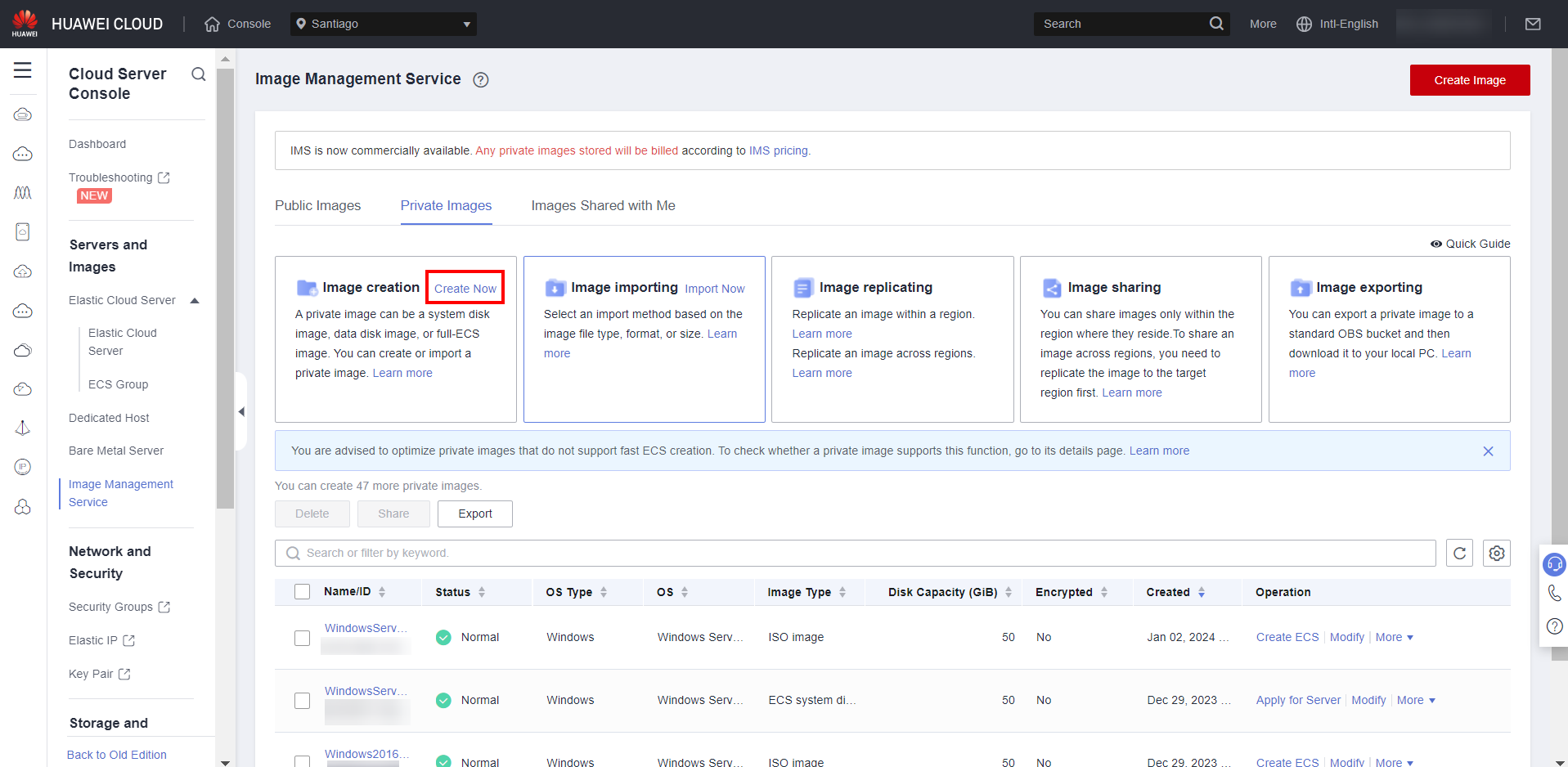Click the help question mark beside title

point(481,80)
